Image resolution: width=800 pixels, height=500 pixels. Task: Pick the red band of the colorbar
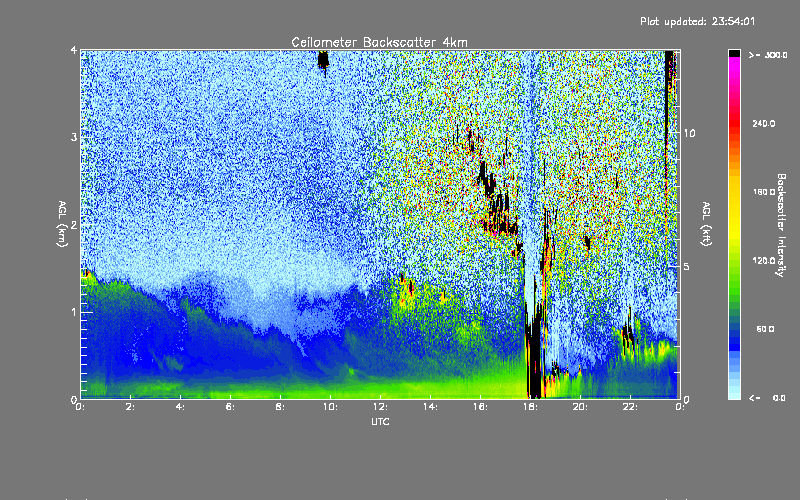pos(734,125)
